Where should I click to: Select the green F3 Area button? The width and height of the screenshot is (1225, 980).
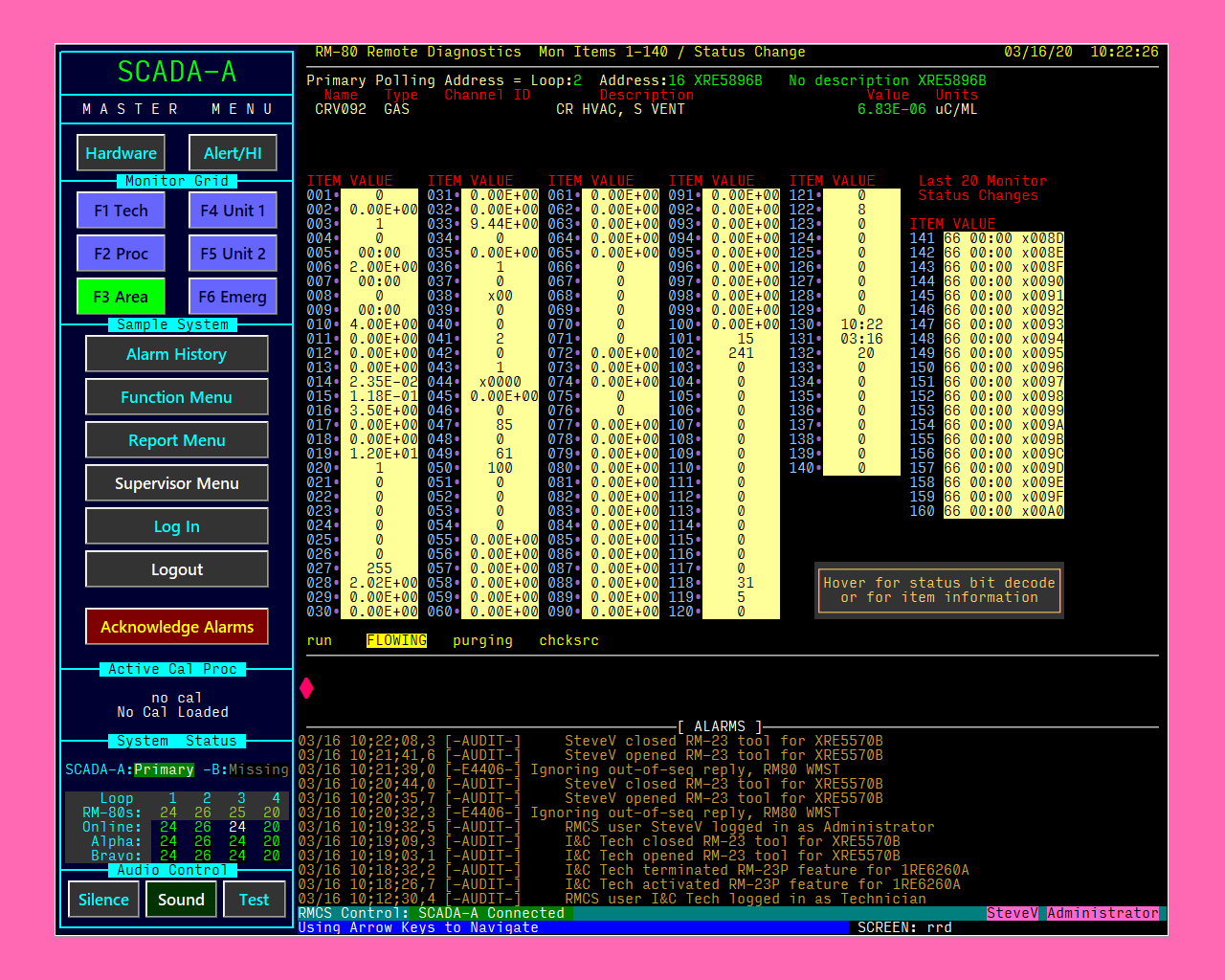coord(121,297)
